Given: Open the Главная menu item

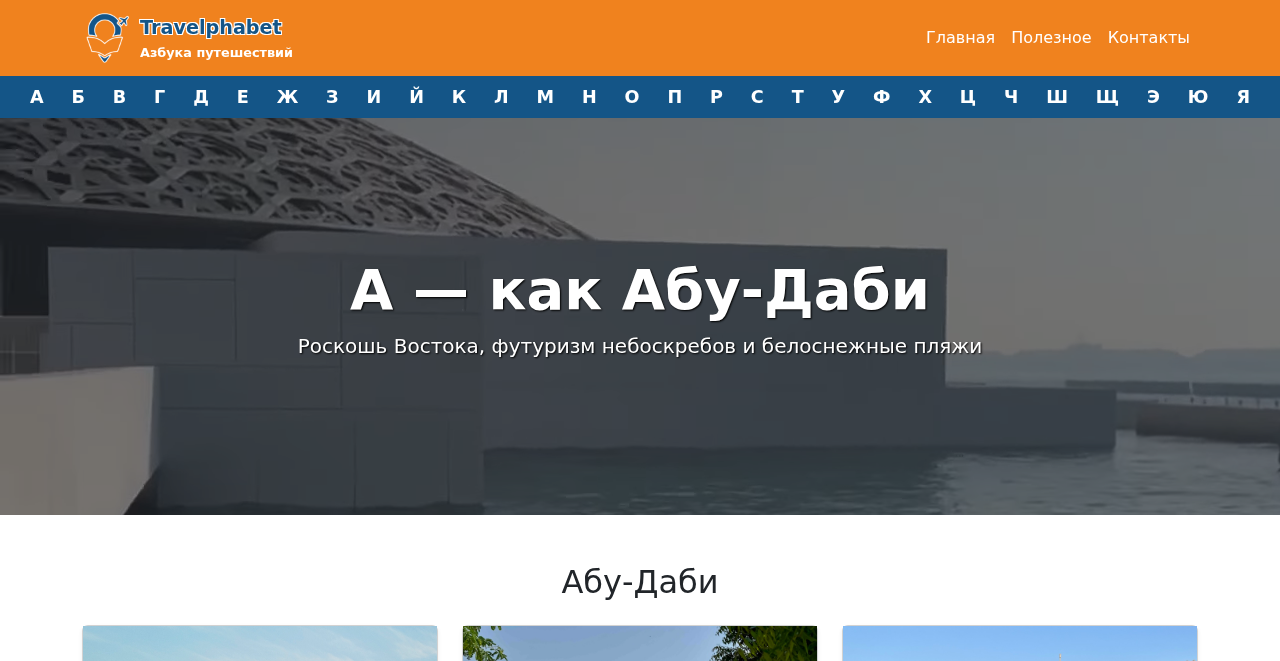Looking at the screenshot, I should tap(960, 36).
